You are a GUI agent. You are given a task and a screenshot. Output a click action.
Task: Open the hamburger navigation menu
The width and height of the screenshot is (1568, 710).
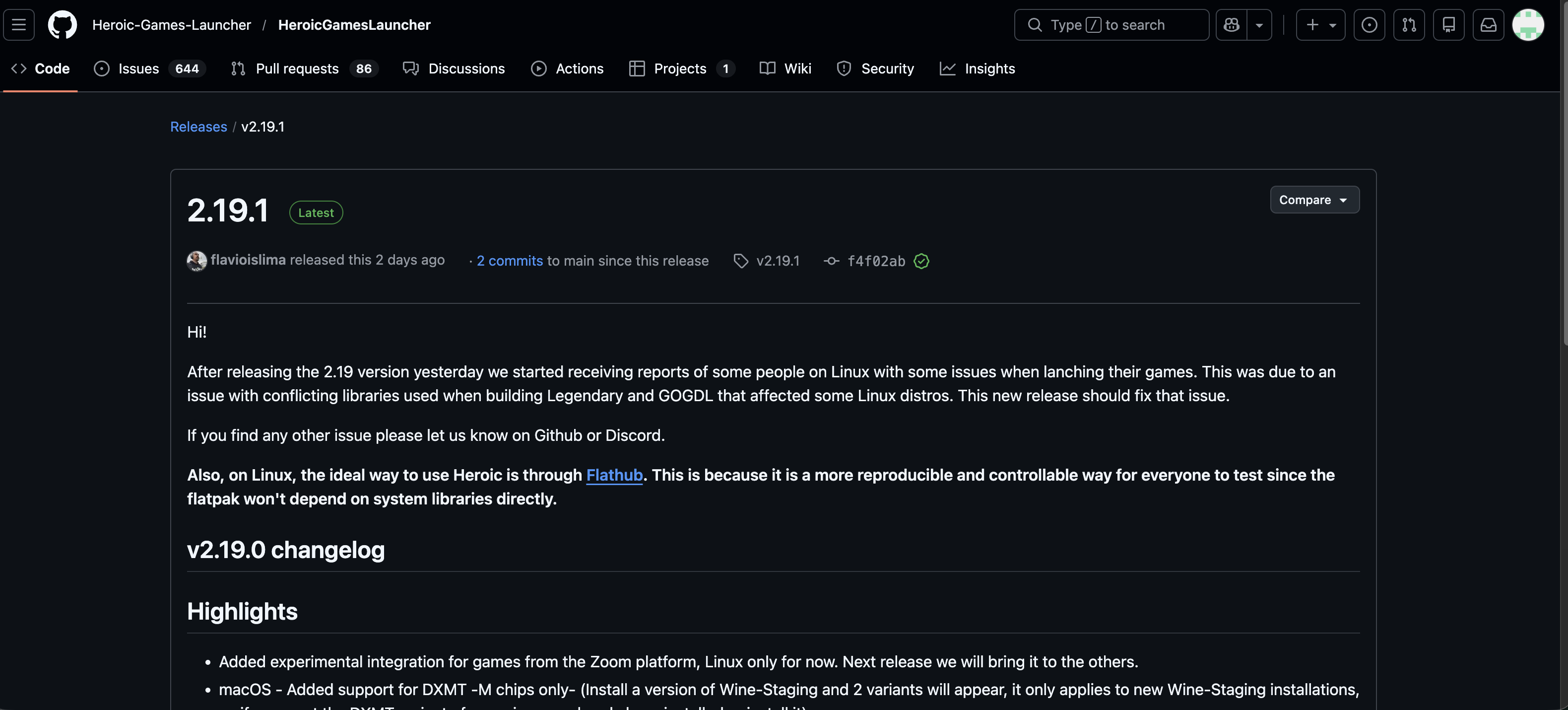19,25
